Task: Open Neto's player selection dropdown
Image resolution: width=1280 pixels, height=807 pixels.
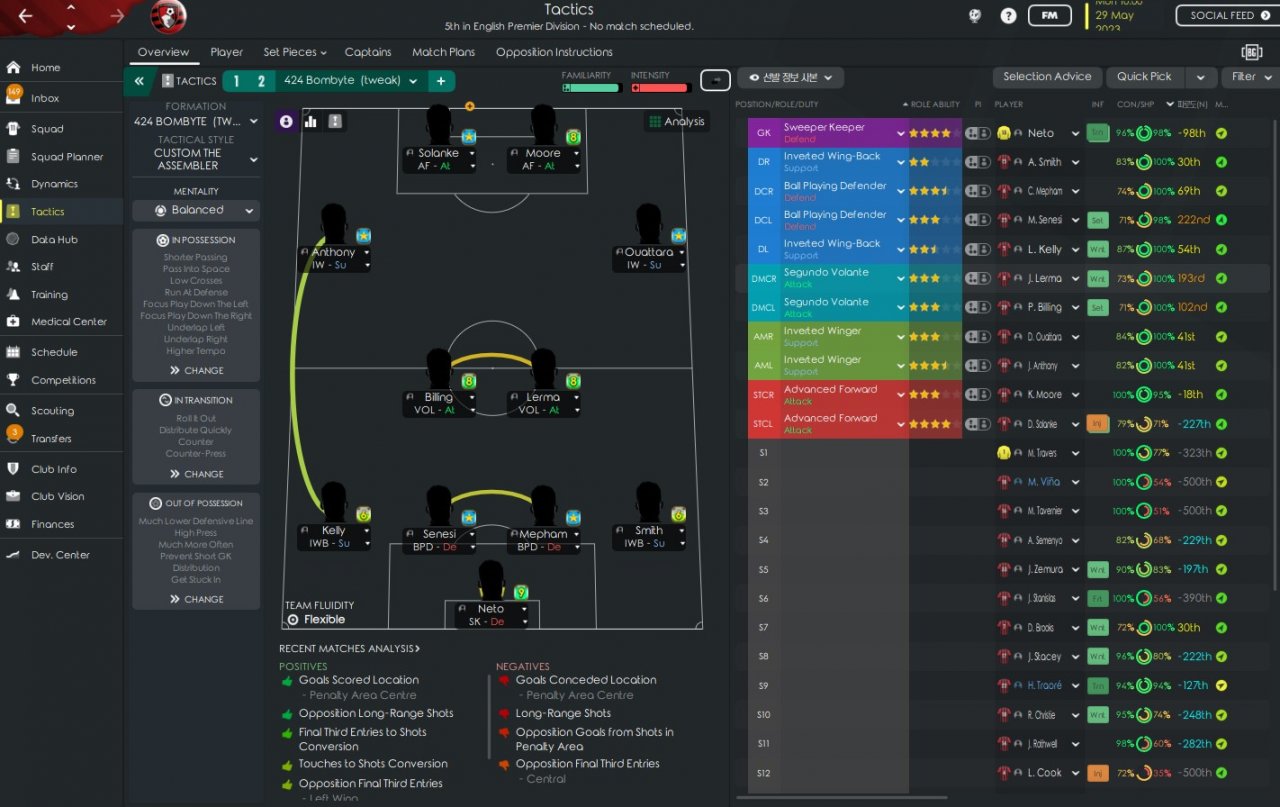Action: [x=1076, y=133]
